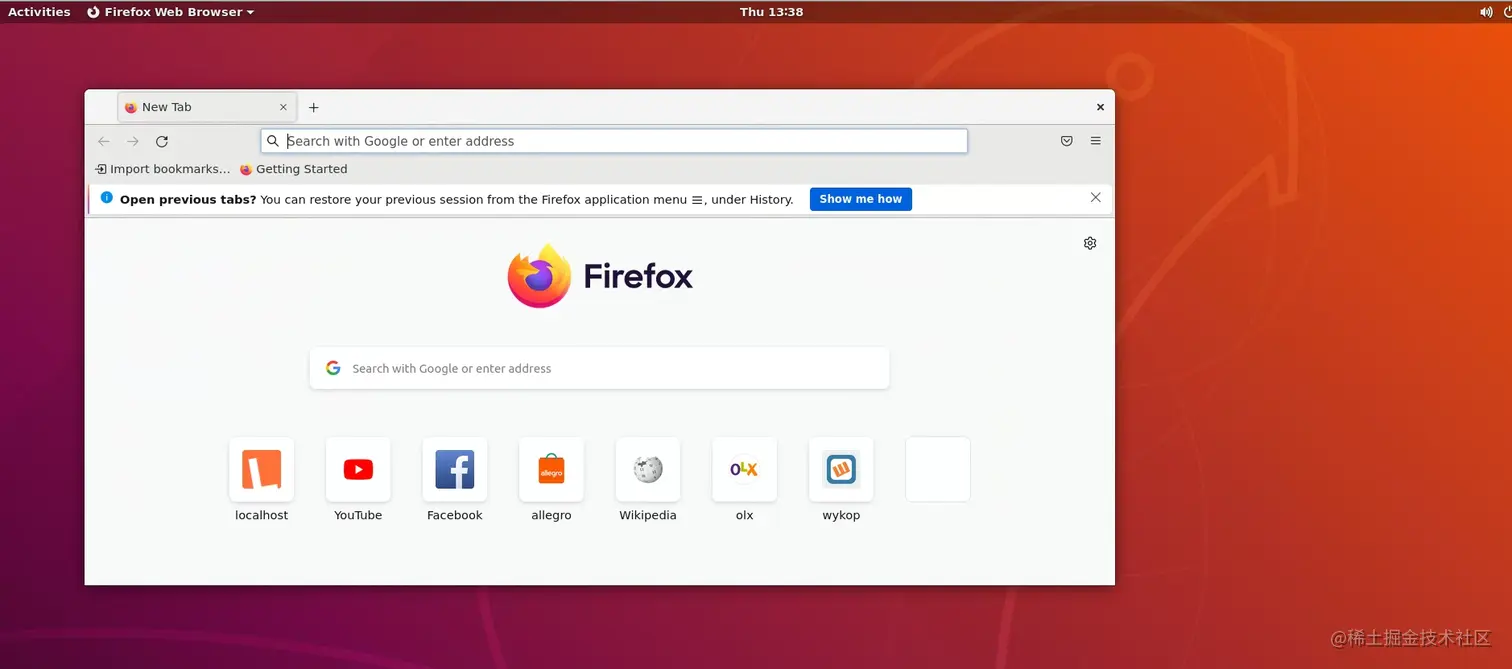Click the empty shortcut tile placeholder
The height and width of the screenshot is (669, 1512).
[x=938, y=469]
